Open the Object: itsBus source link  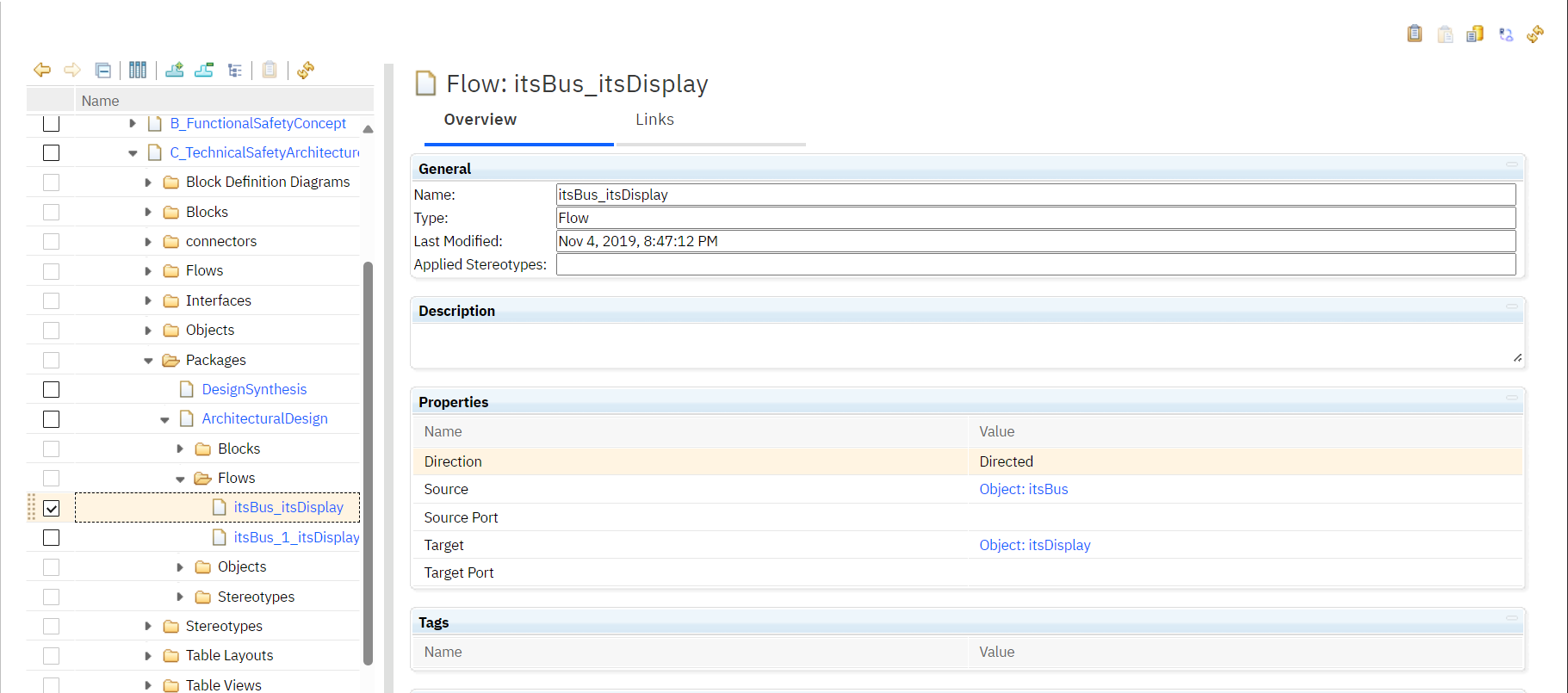[1023, 489]
